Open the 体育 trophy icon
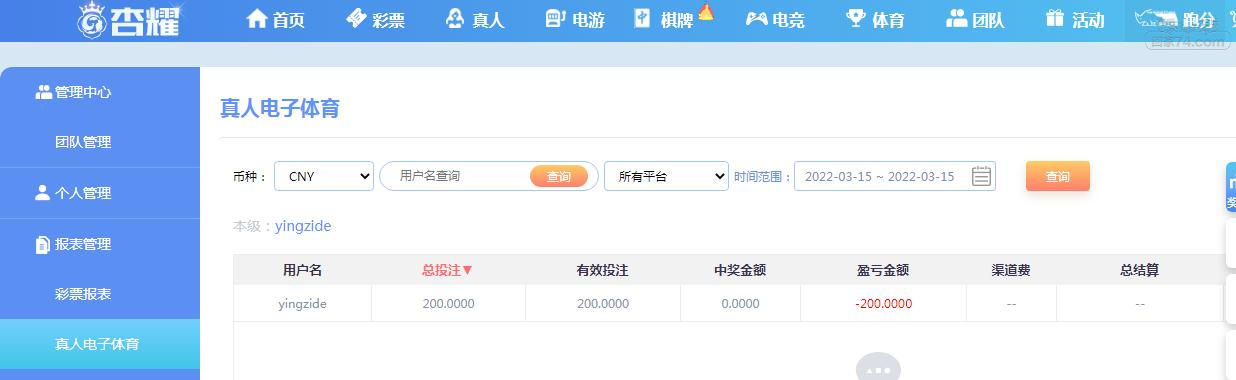 [855, 18]
